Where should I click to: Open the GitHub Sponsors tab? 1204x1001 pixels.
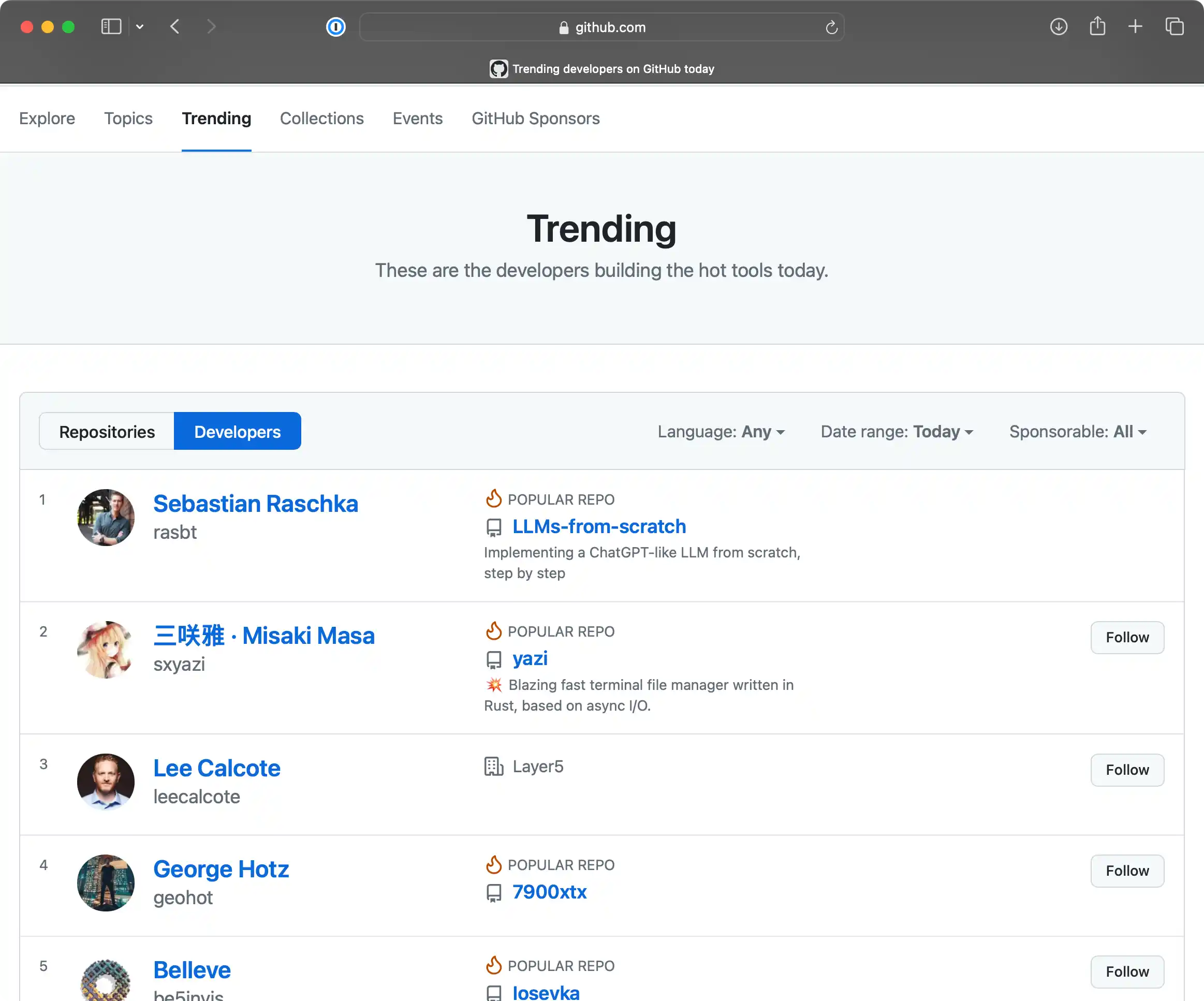[536, 118]
